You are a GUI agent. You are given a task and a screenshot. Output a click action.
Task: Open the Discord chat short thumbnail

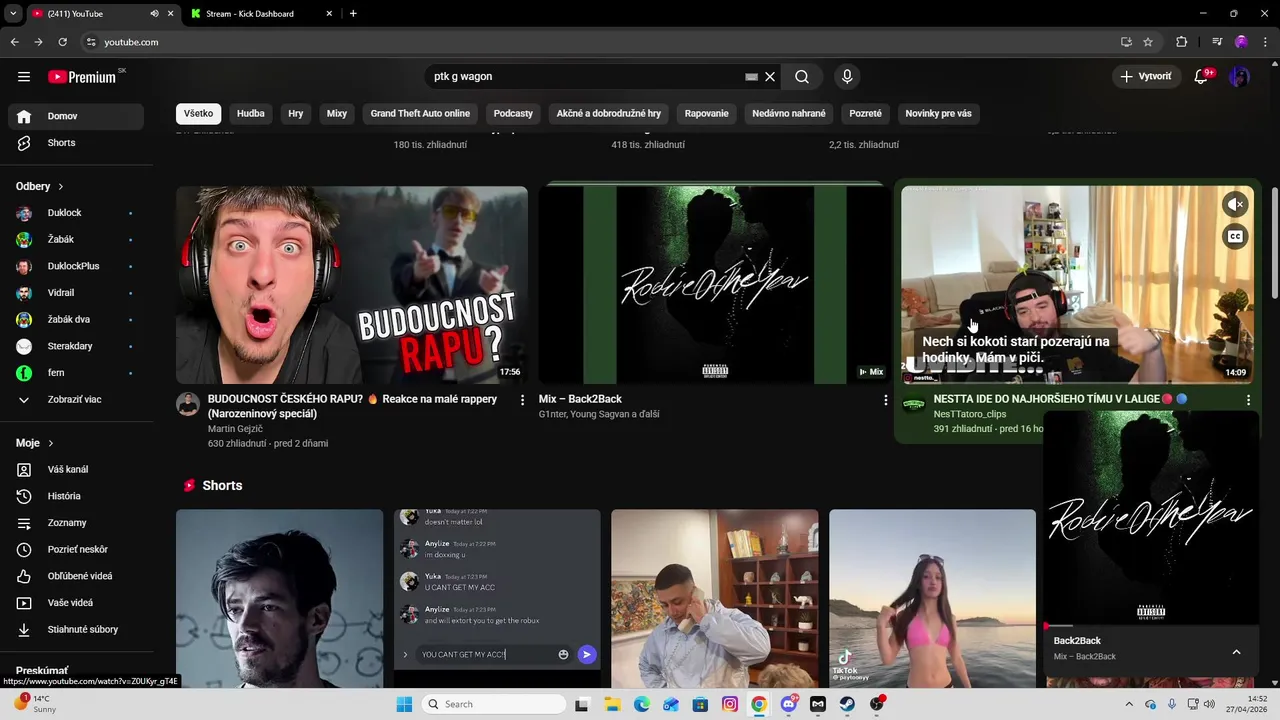[x=497, y=598]
